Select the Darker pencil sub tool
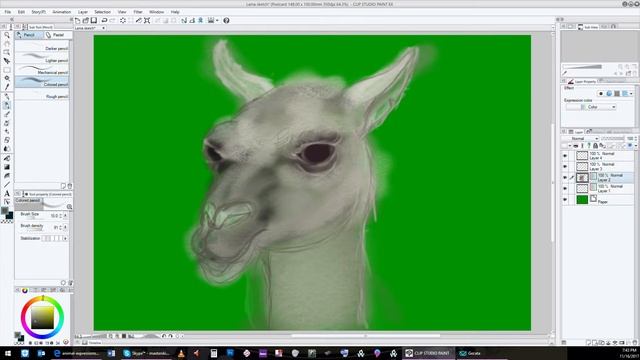640x360 pixels. [42, 47]
